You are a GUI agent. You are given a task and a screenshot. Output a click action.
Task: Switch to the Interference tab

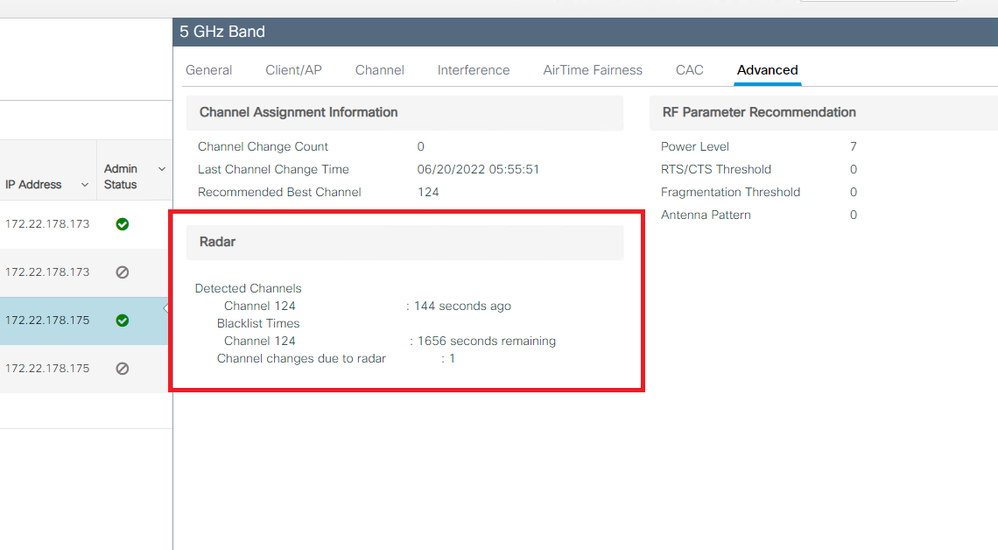point(474,70)
